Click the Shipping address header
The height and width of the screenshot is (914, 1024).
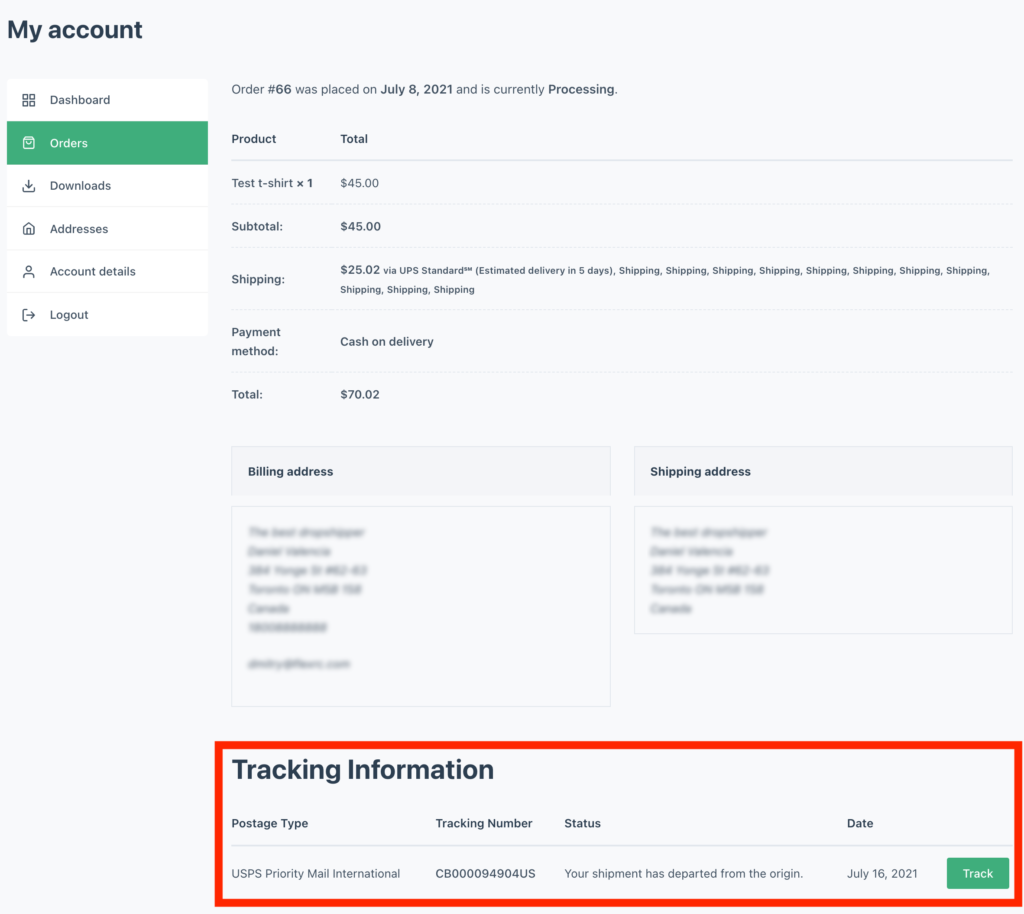click(x=700, y=471)
